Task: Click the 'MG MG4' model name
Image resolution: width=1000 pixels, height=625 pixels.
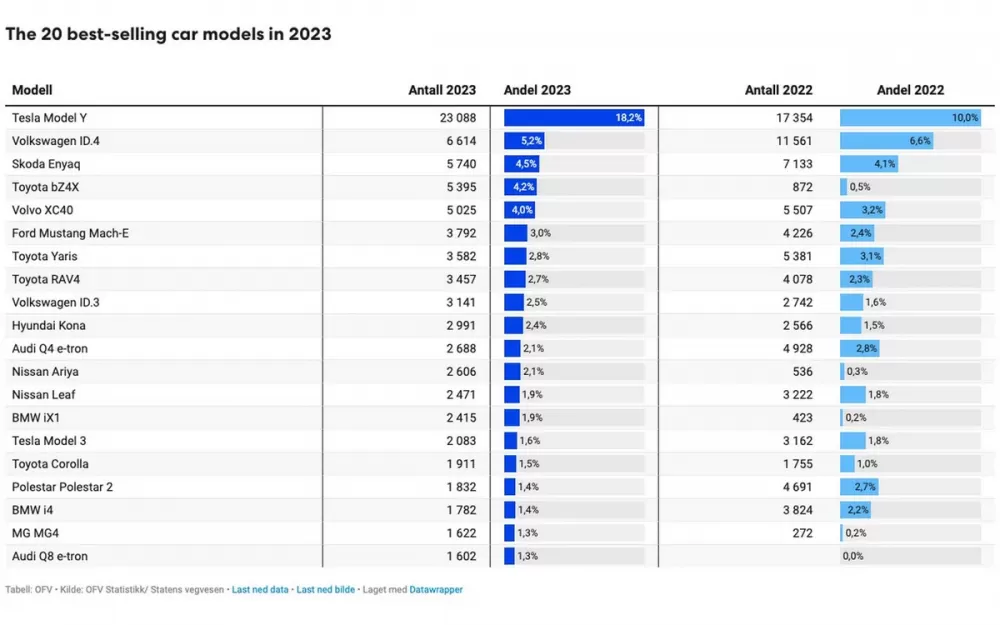Action: coord(35,533)
